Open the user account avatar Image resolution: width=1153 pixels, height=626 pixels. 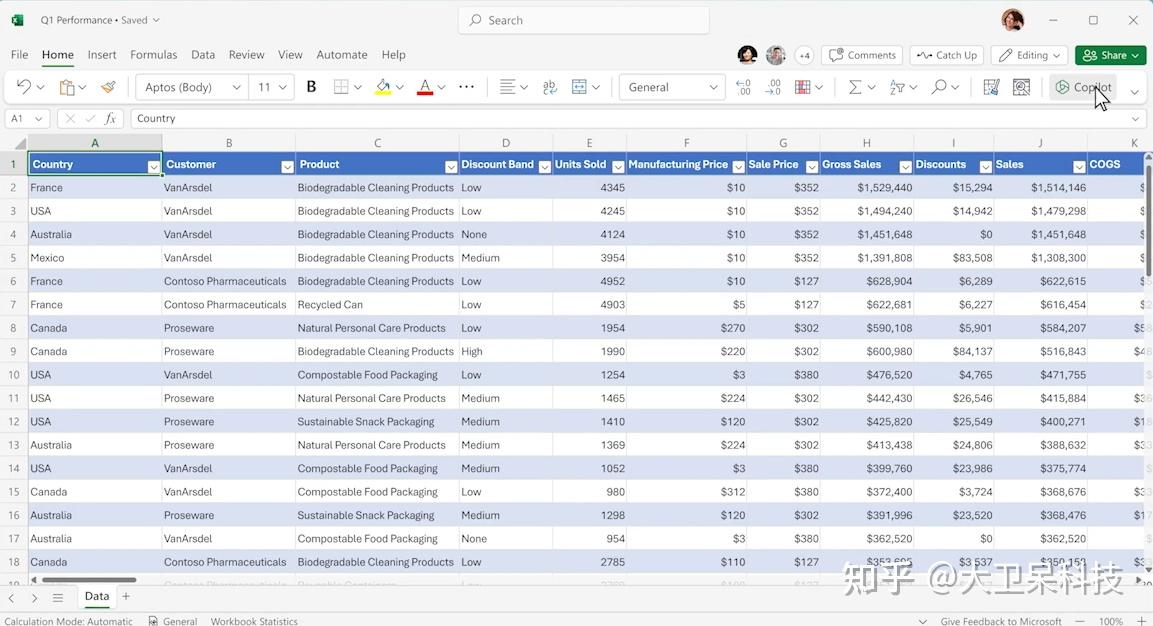pos(1013,20)
